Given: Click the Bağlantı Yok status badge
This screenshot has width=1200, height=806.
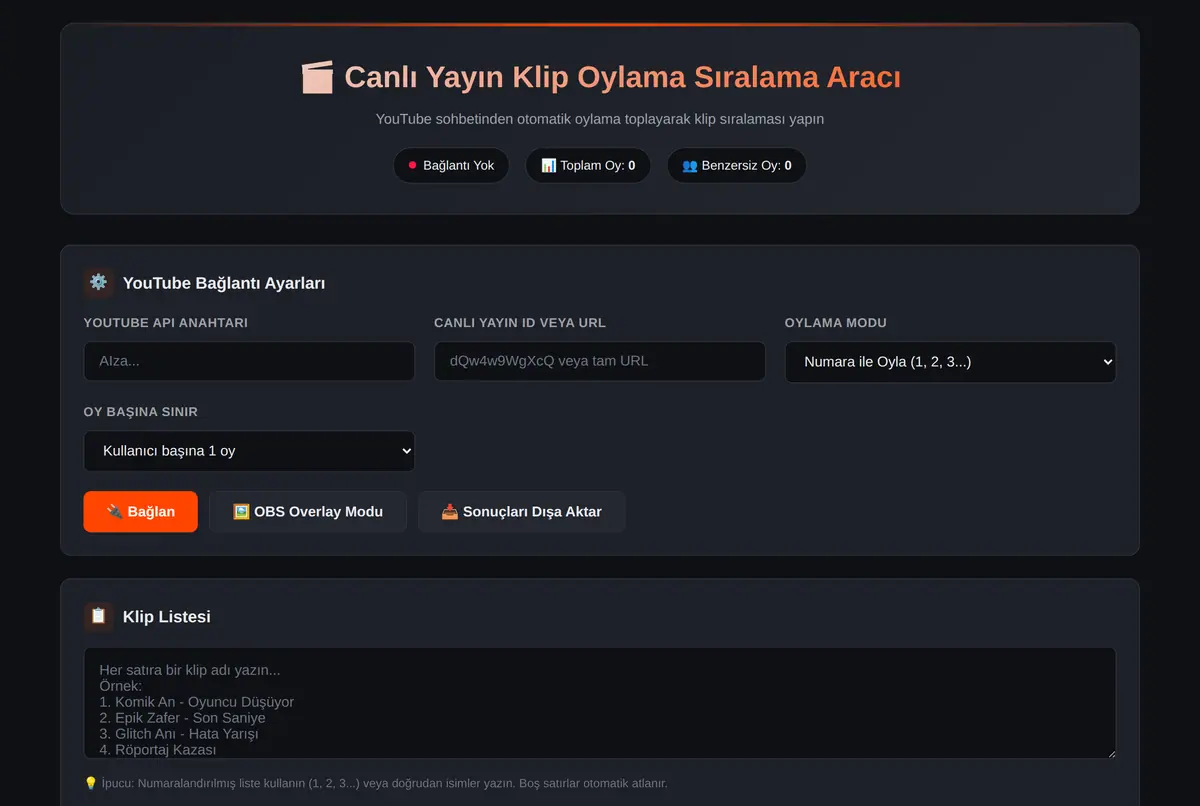Looking at the screenshot, I should pyautogui.click(x=451, y=165).
